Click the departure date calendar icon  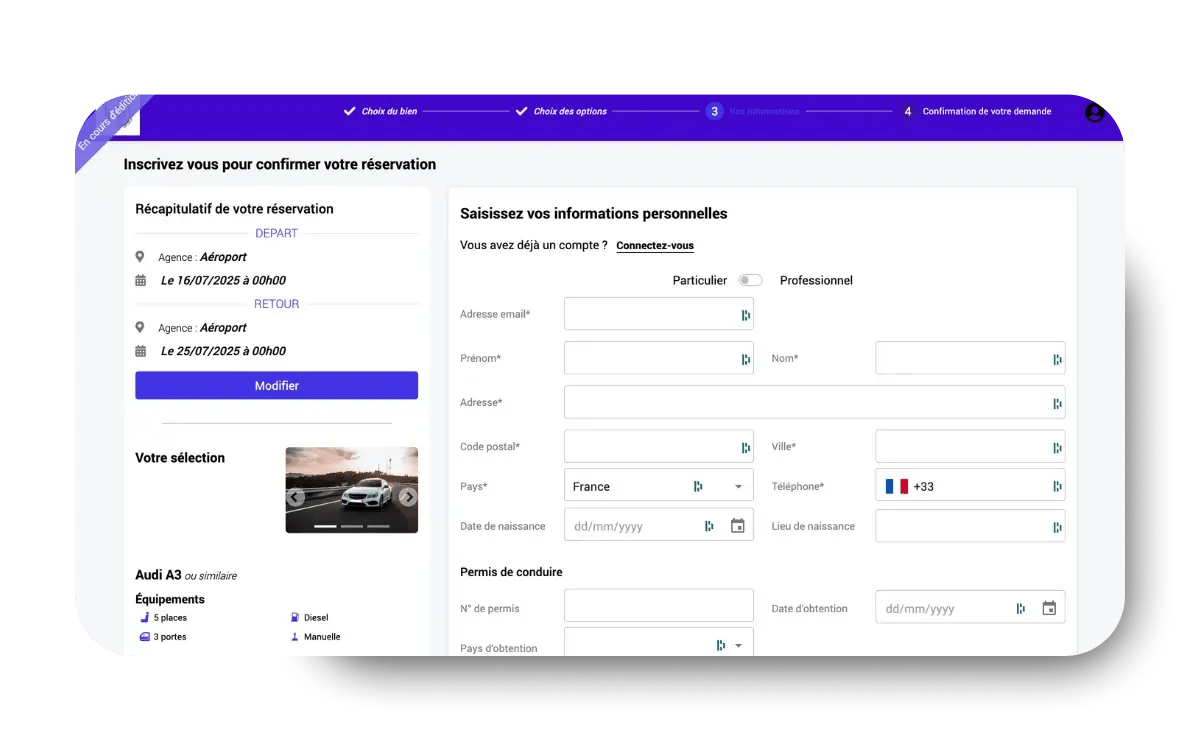140,281
